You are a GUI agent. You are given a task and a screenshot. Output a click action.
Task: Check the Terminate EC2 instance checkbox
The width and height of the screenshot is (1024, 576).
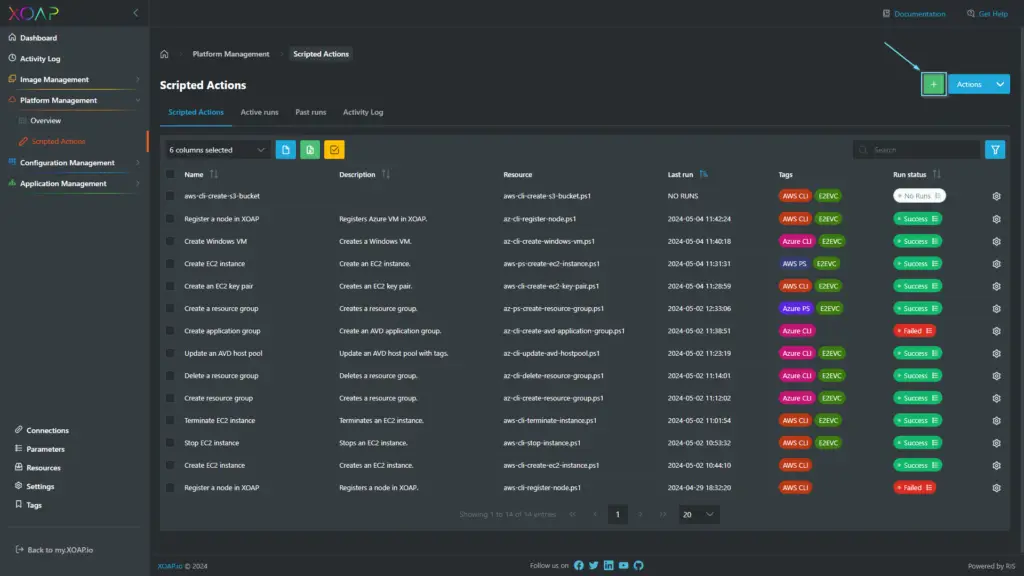tap(170, 421)
